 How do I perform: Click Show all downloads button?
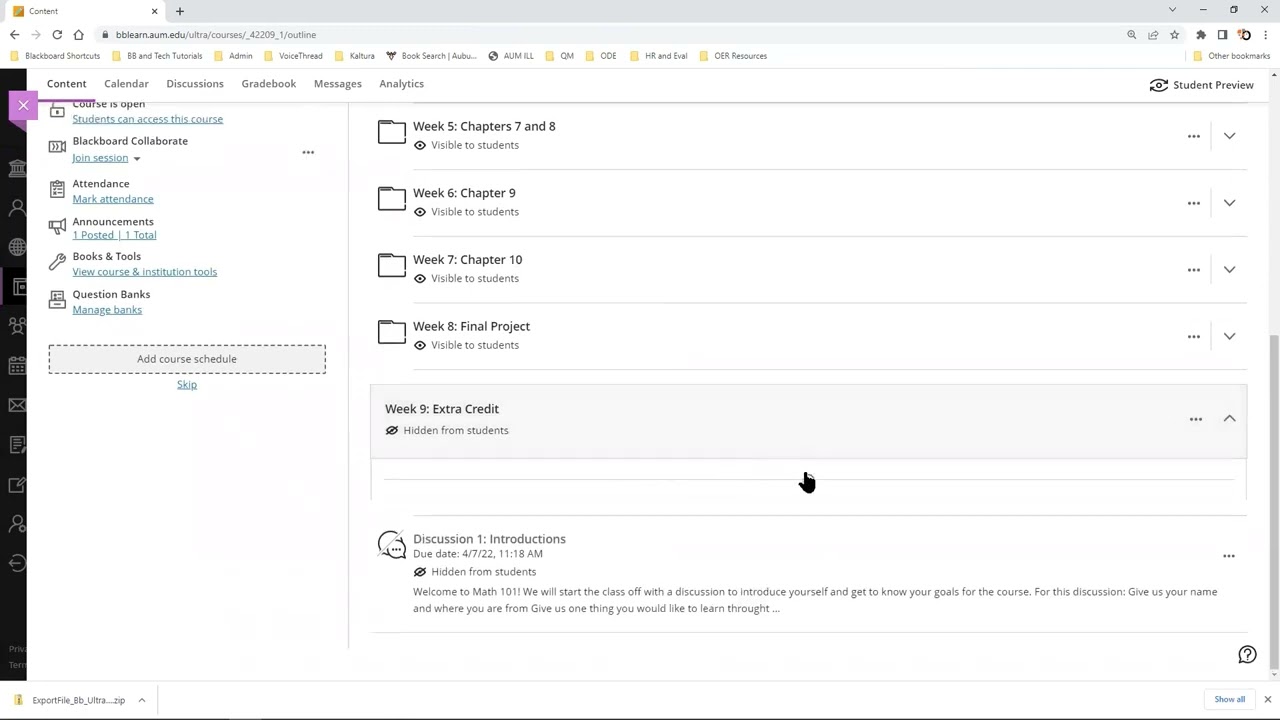coord(1229,700)
